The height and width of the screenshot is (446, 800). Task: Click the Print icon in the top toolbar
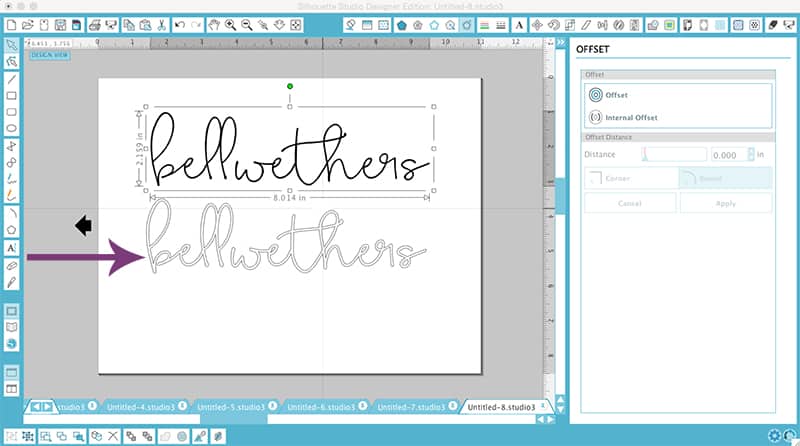pos(94,25)
